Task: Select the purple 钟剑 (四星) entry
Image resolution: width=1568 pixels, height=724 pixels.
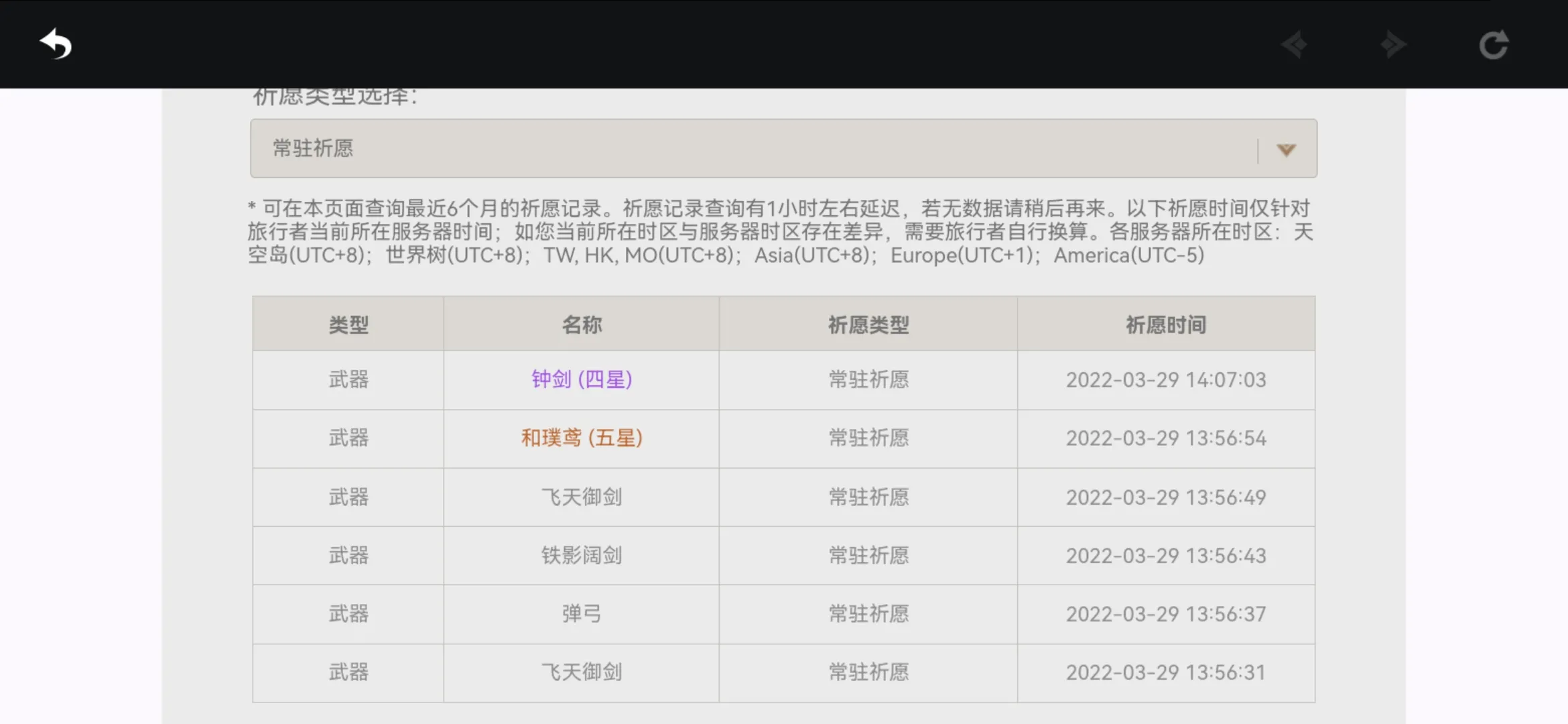Action: pos(582,379)
